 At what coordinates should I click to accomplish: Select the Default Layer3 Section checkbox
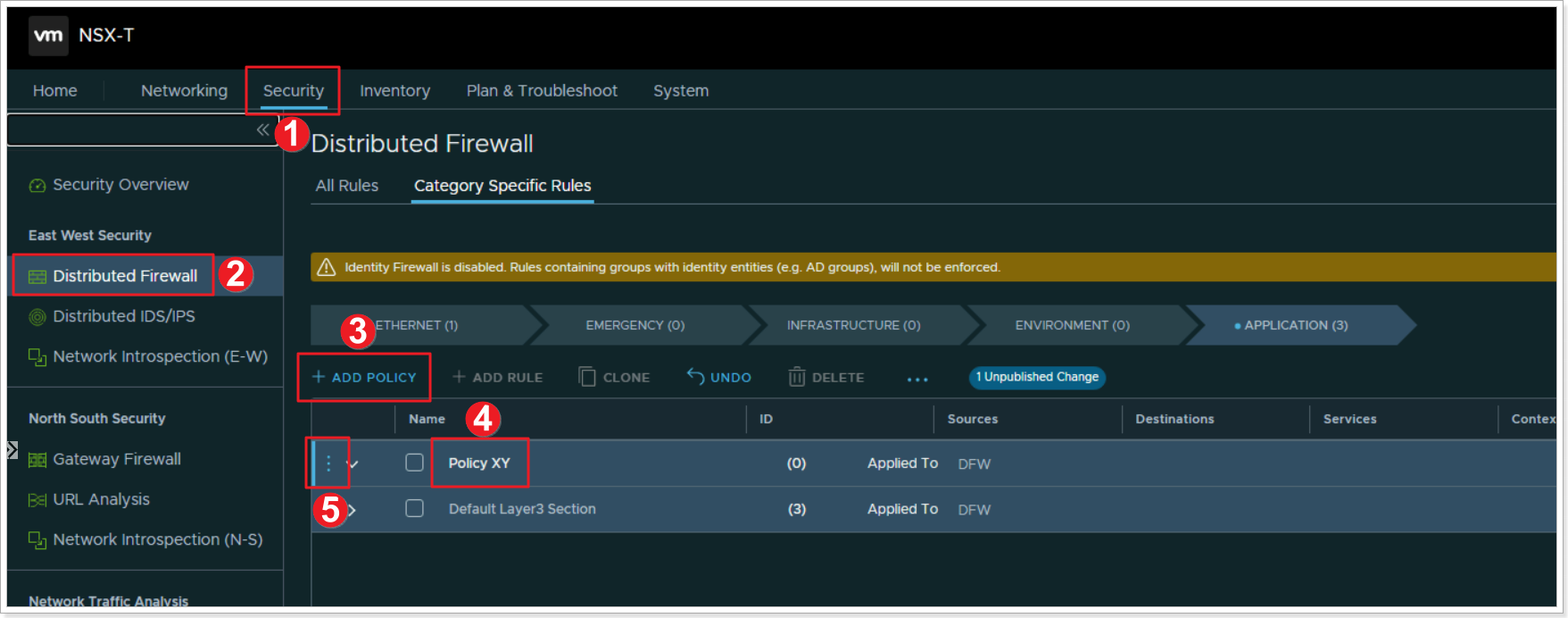tap(414, 508)
